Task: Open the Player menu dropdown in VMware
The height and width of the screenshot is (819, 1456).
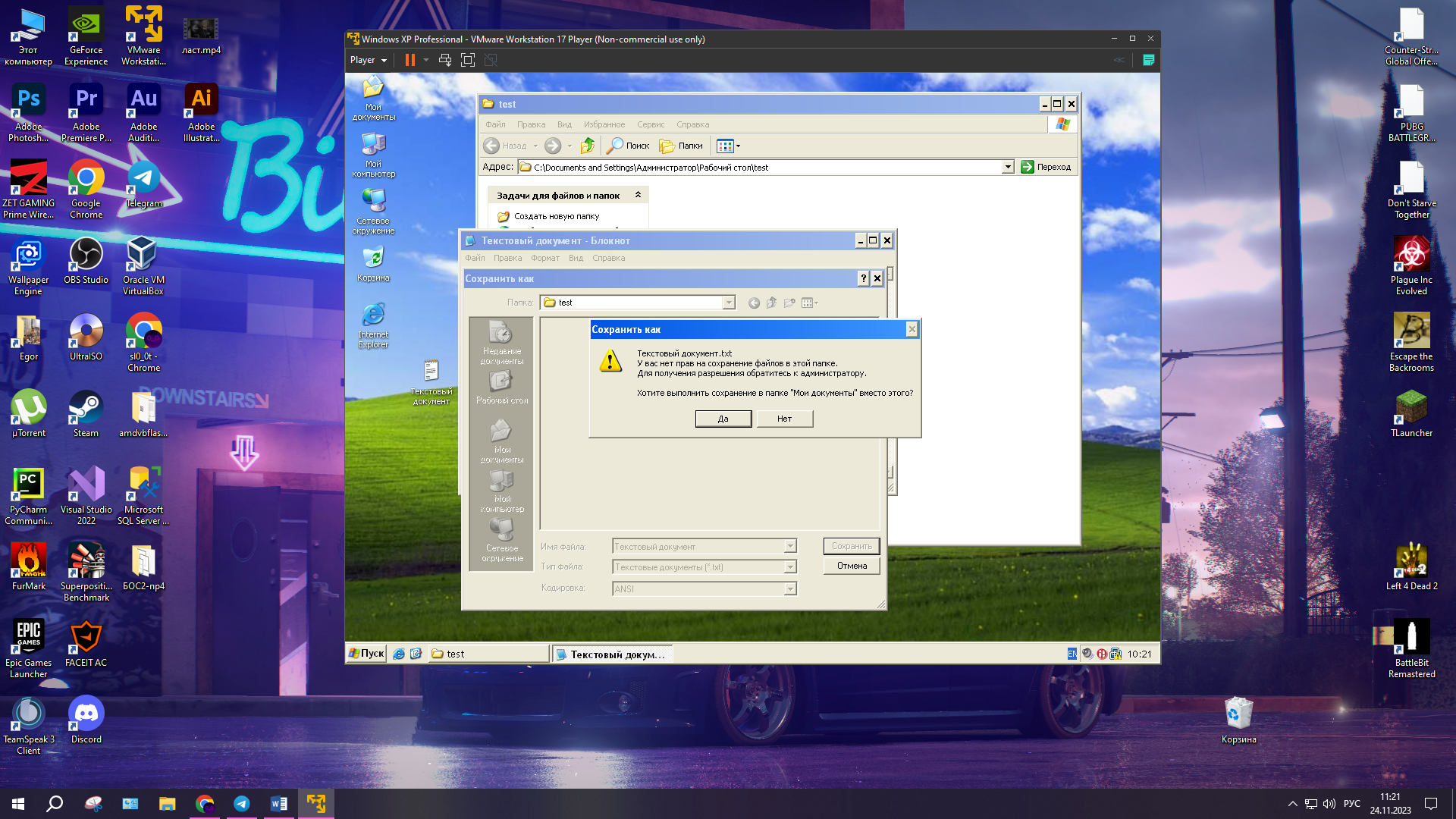Action: pos(369,60)
